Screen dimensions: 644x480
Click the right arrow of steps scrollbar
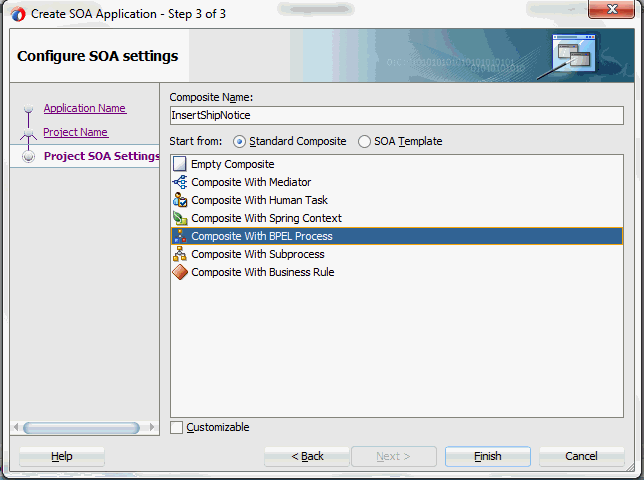point(152,427)
